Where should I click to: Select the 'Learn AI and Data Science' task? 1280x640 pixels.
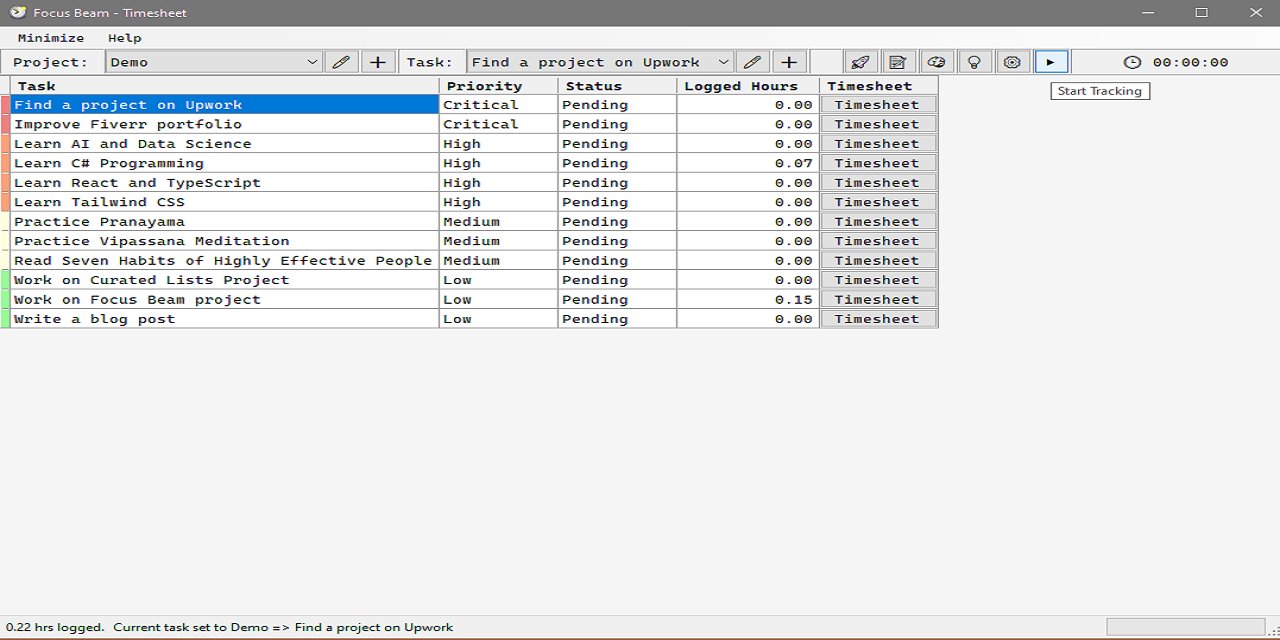tap(224, 144)
